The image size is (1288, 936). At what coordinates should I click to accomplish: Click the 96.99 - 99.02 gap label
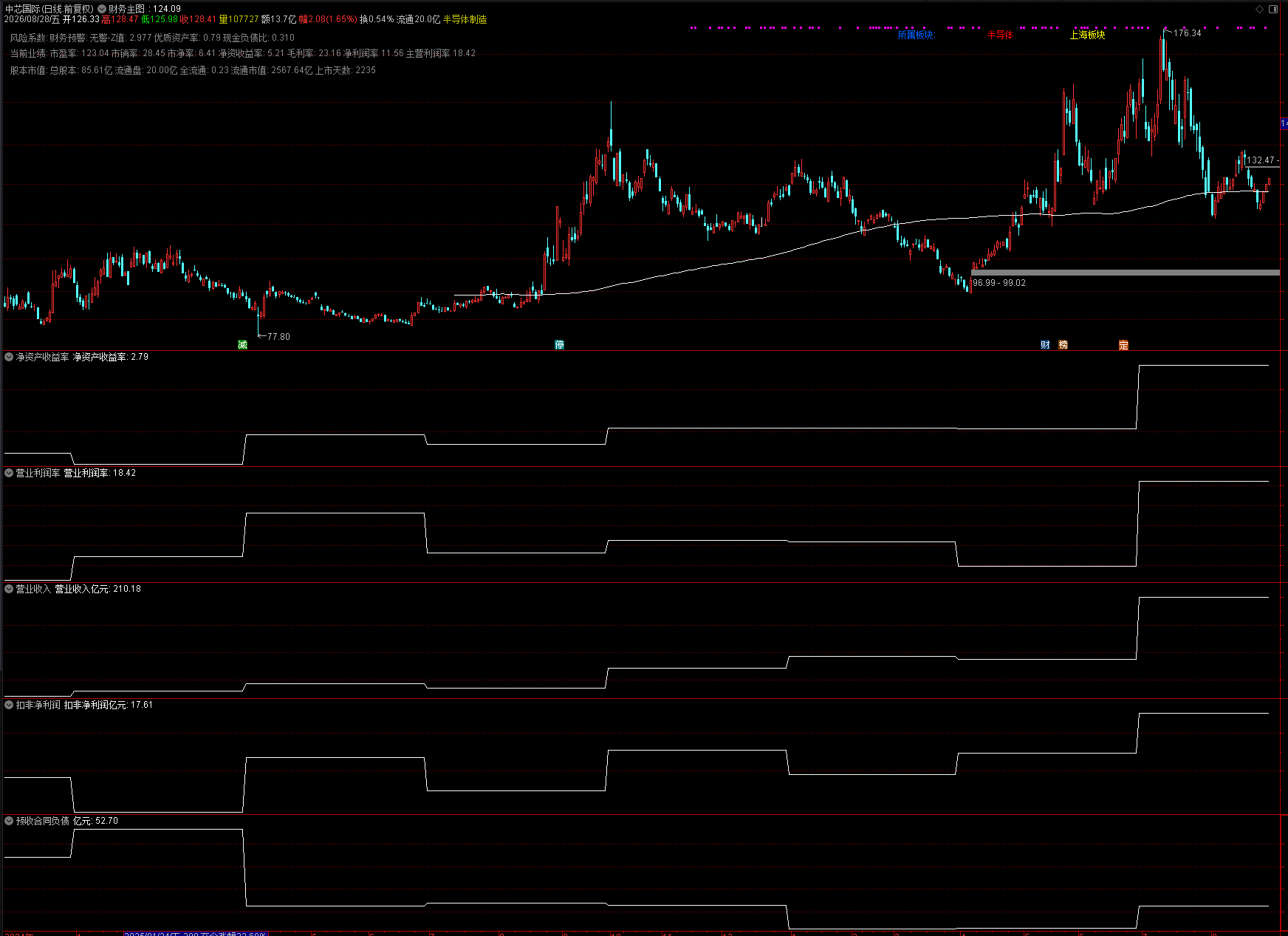click(999, 283)
